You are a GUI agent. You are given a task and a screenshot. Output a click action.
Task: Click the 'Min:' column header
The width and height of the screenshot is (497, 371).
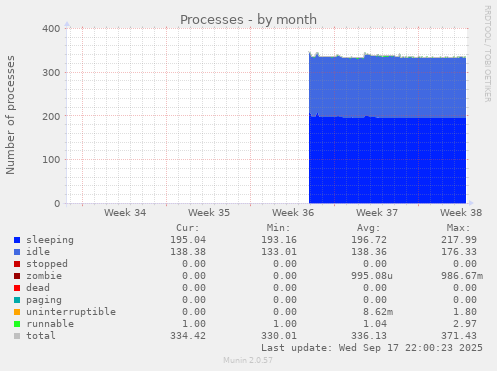click(x=278, y=228)
